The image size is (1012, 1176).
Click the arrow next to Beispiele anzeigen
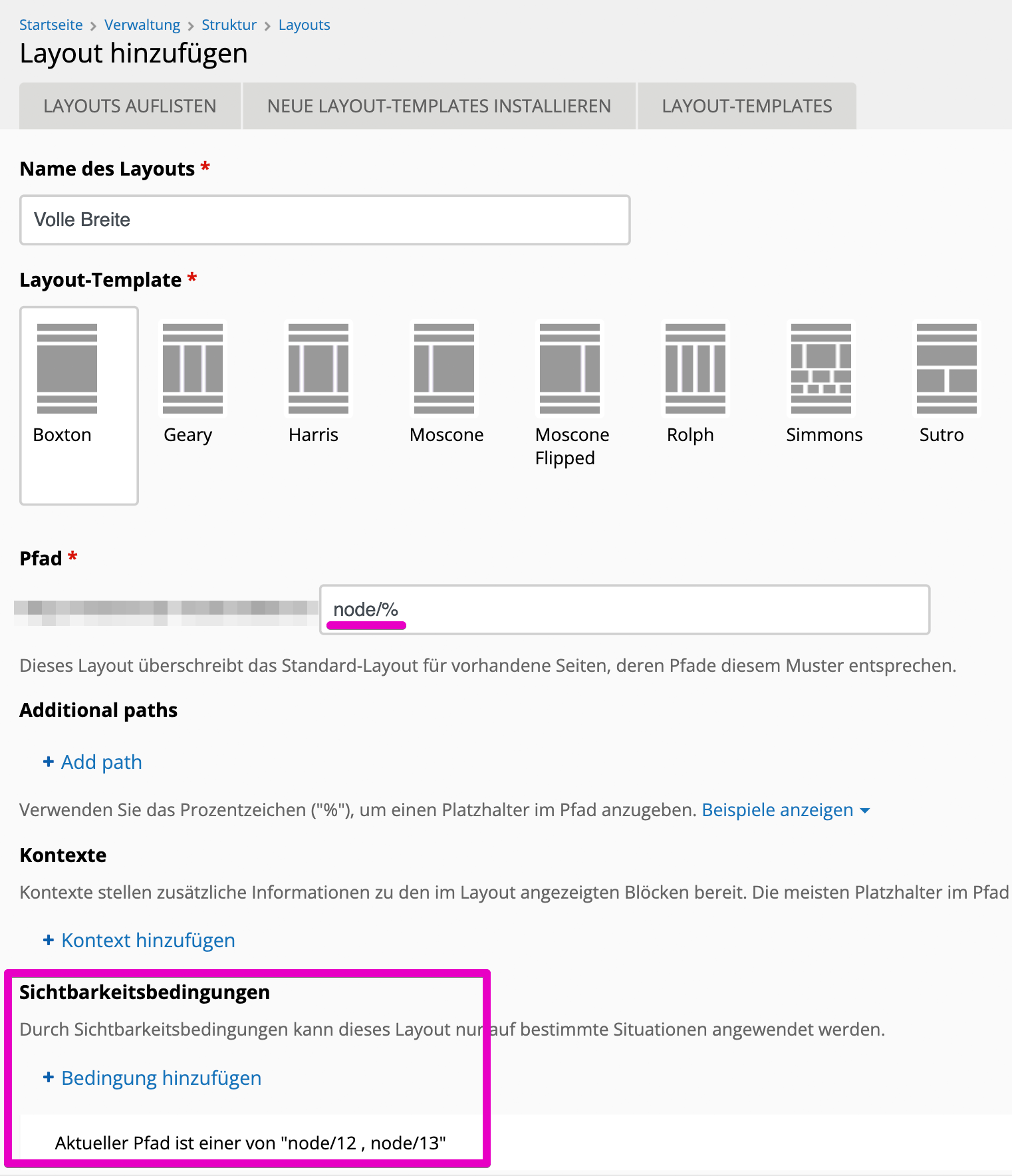[x=864, y=811]
